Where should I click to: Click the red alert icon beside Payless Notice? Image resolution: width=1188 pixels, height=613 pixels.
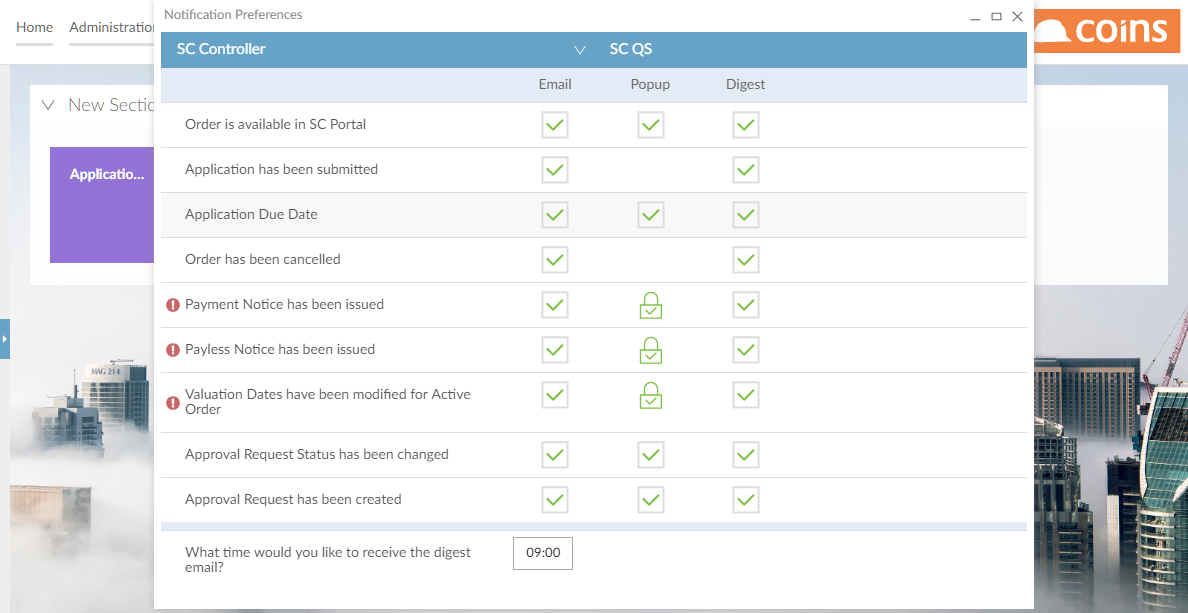[x=173, y=350]
